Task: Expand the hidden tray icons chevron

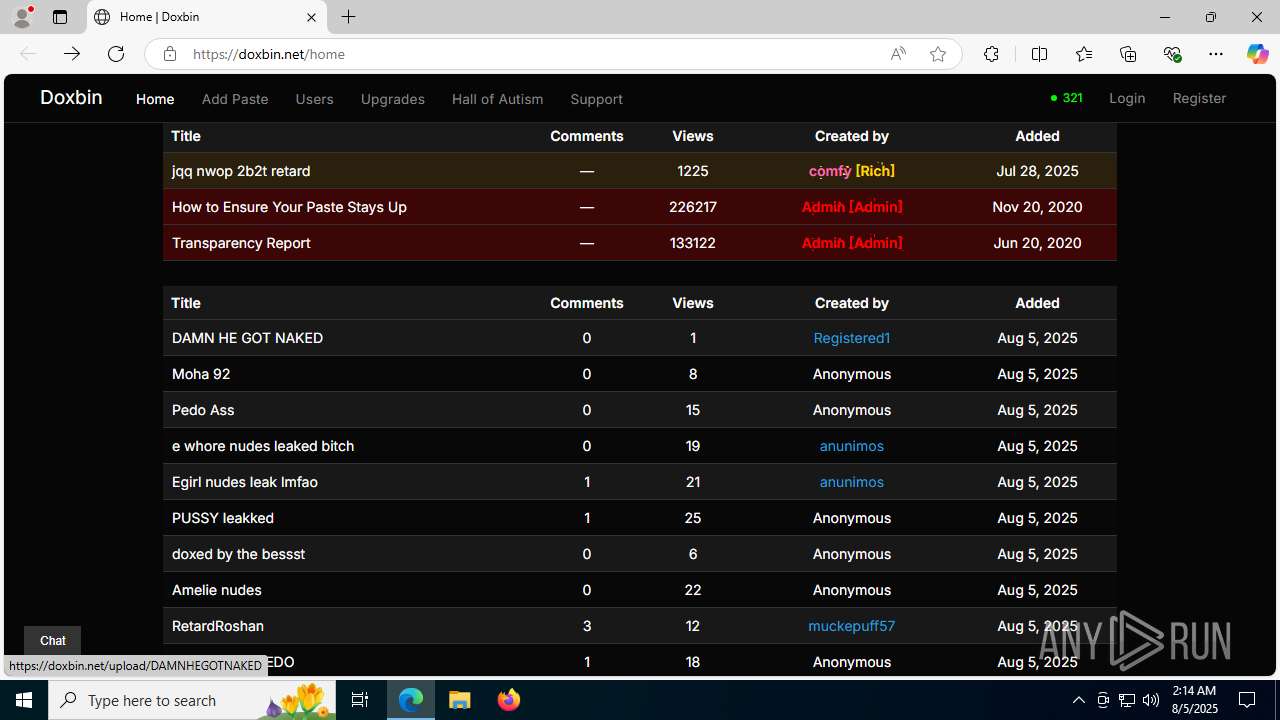Action: click(x=1078, y=700)
